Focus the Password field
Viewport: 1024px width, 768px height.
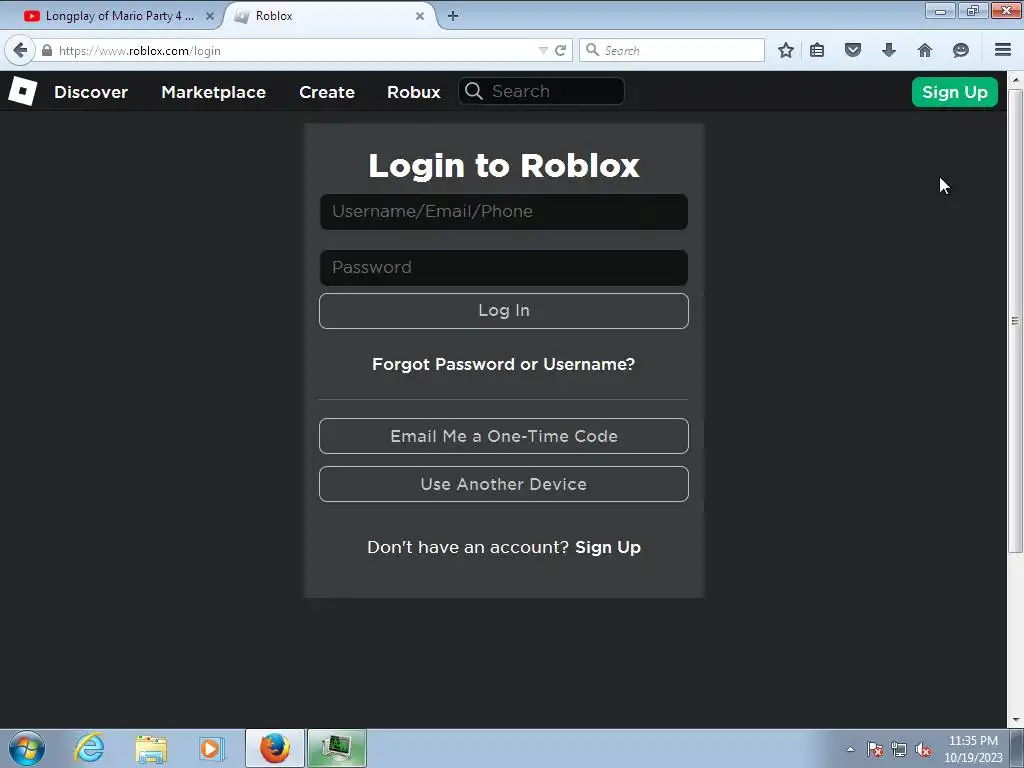[x=504, y=268]
